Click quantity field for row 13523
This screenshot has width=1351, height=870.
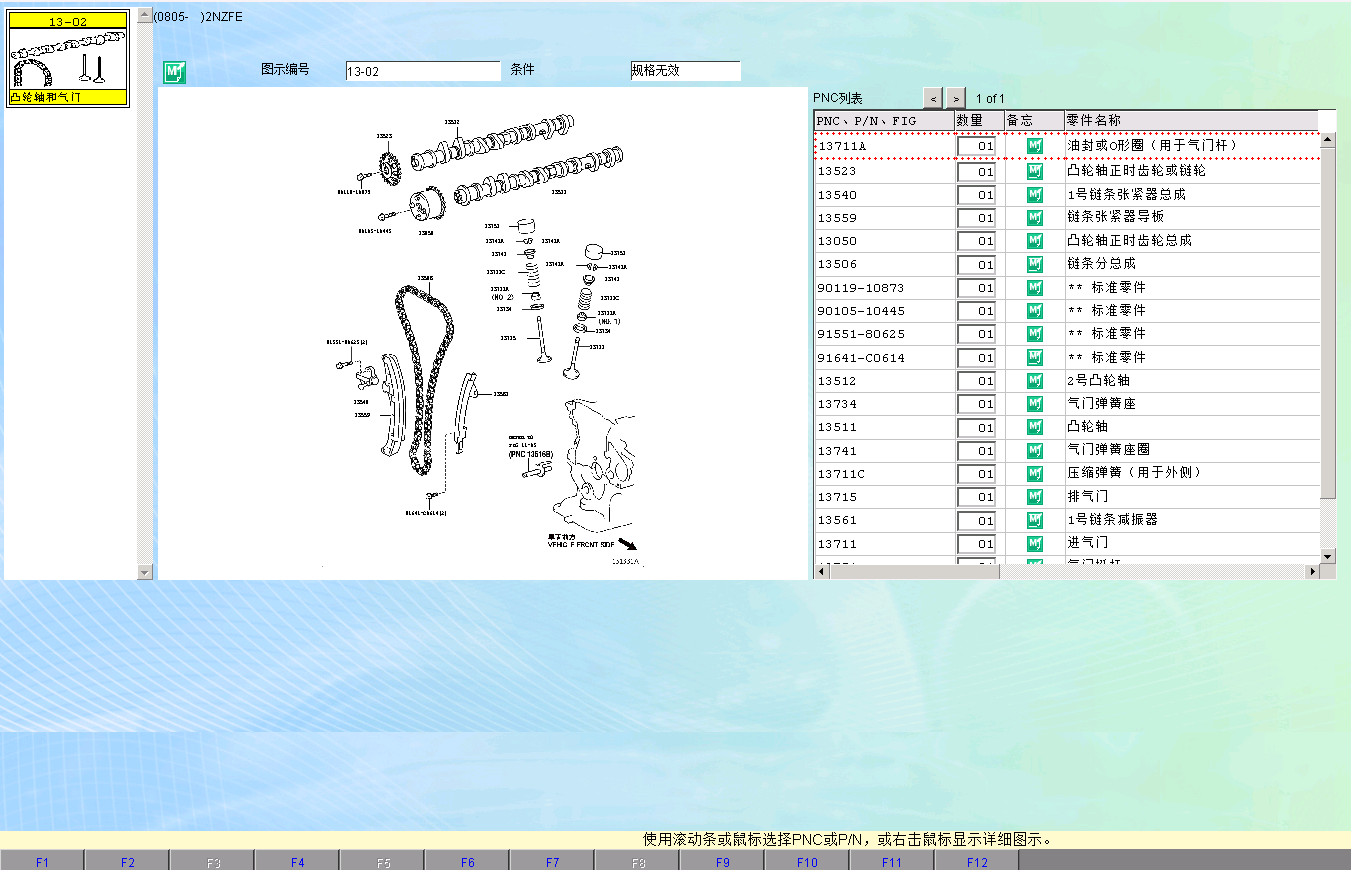(x=976, y=172)
